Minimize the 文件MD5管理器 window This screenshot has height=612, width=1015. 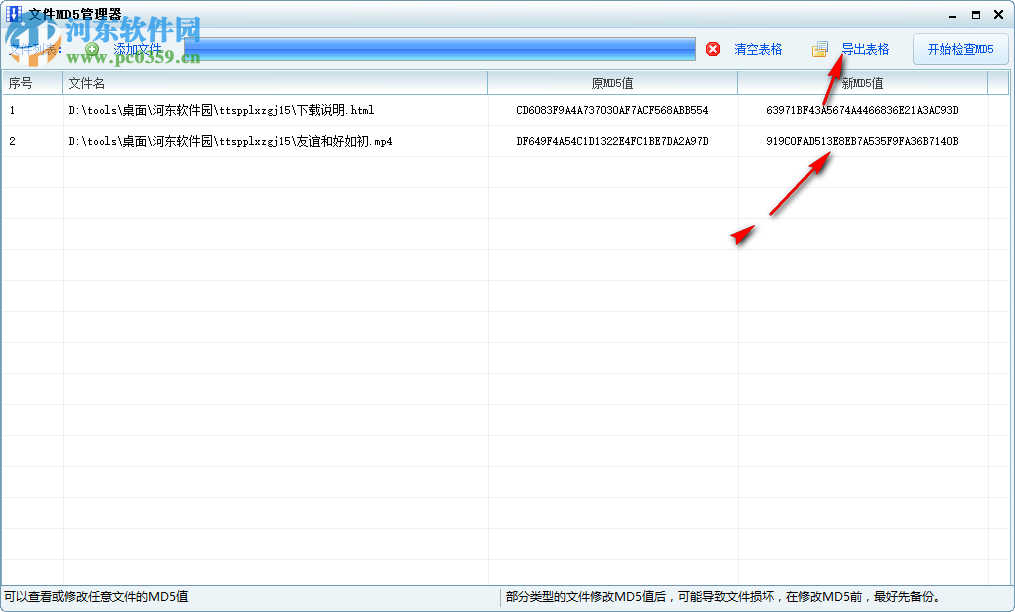[x=952, y=15]
